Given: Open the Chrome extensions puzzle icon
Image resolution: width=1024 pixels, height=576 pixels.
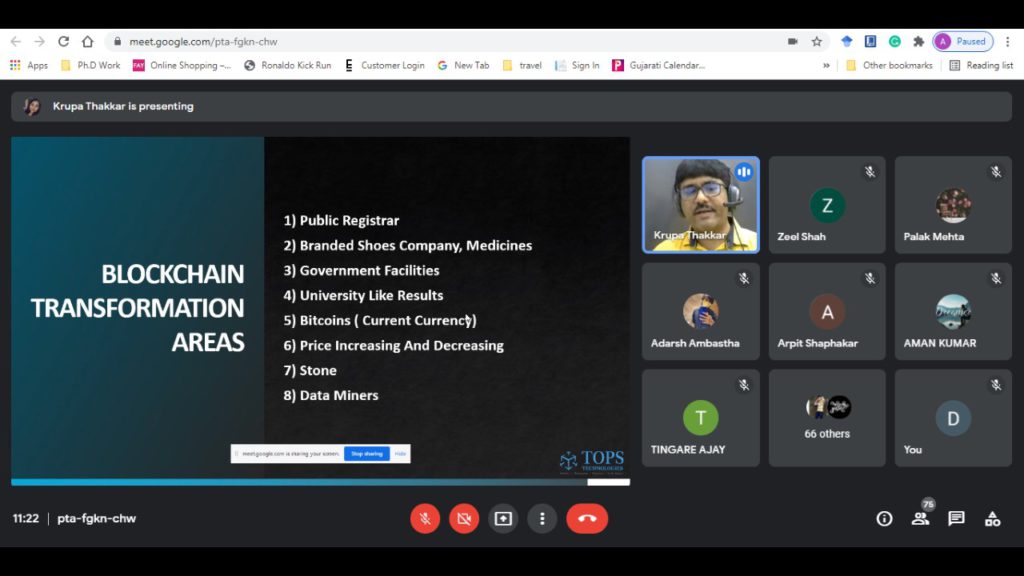Looking at the screenshot, I should (918, 42).
